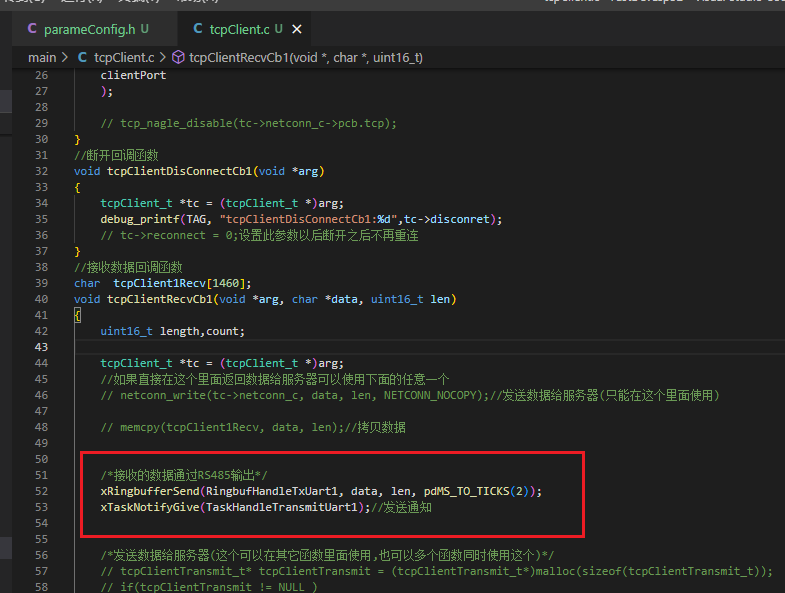Click the 'if(tcpClientTransmit != NULL' comment
This screenshot has width=785, height=593.
click(x=209, y=587)
